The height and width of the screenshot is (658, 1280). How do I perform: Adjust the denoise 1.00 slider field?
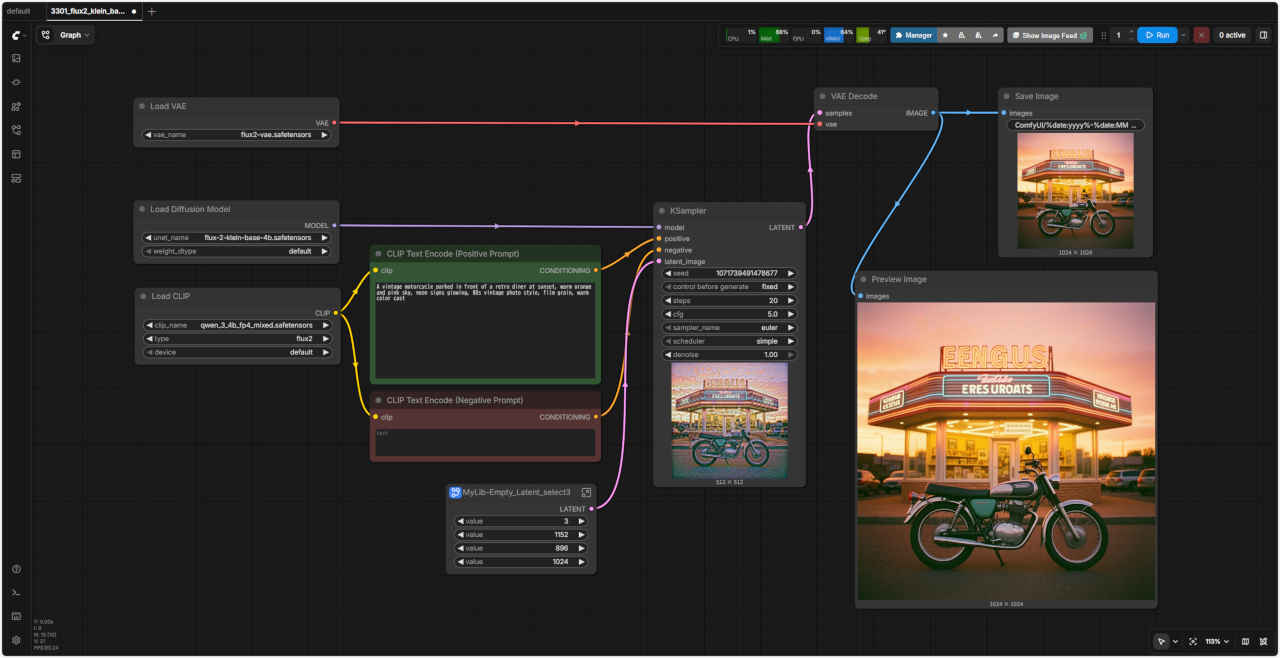click(728, 355)
